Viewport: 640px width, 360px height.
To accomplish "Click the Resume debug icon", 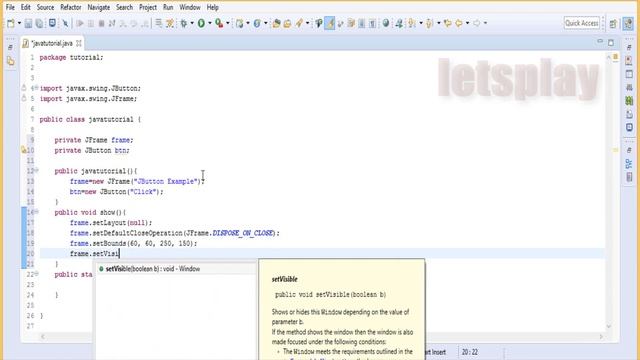I will coord(80,23).
